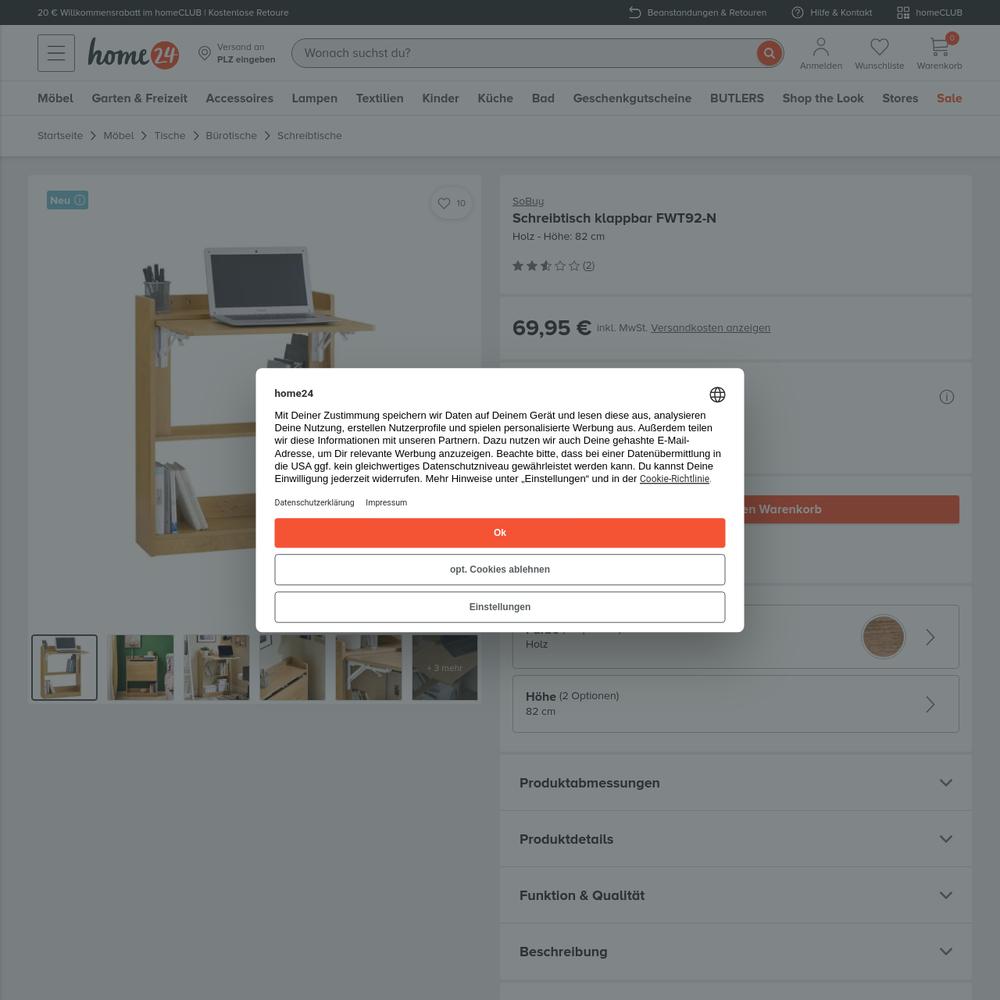Submit search with magnifier icon
Screen dimensions: 1000x1000
click(769, 53)
